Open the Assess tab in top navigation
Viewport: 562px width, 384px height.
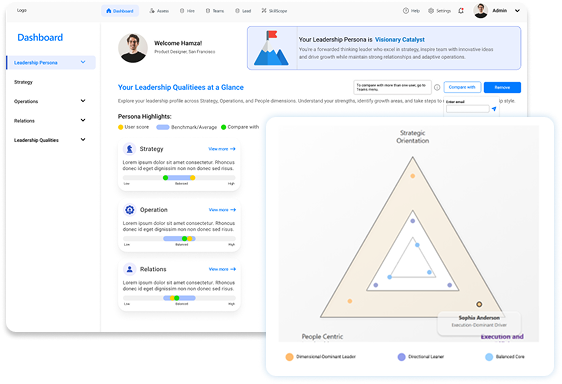[159, 11]
